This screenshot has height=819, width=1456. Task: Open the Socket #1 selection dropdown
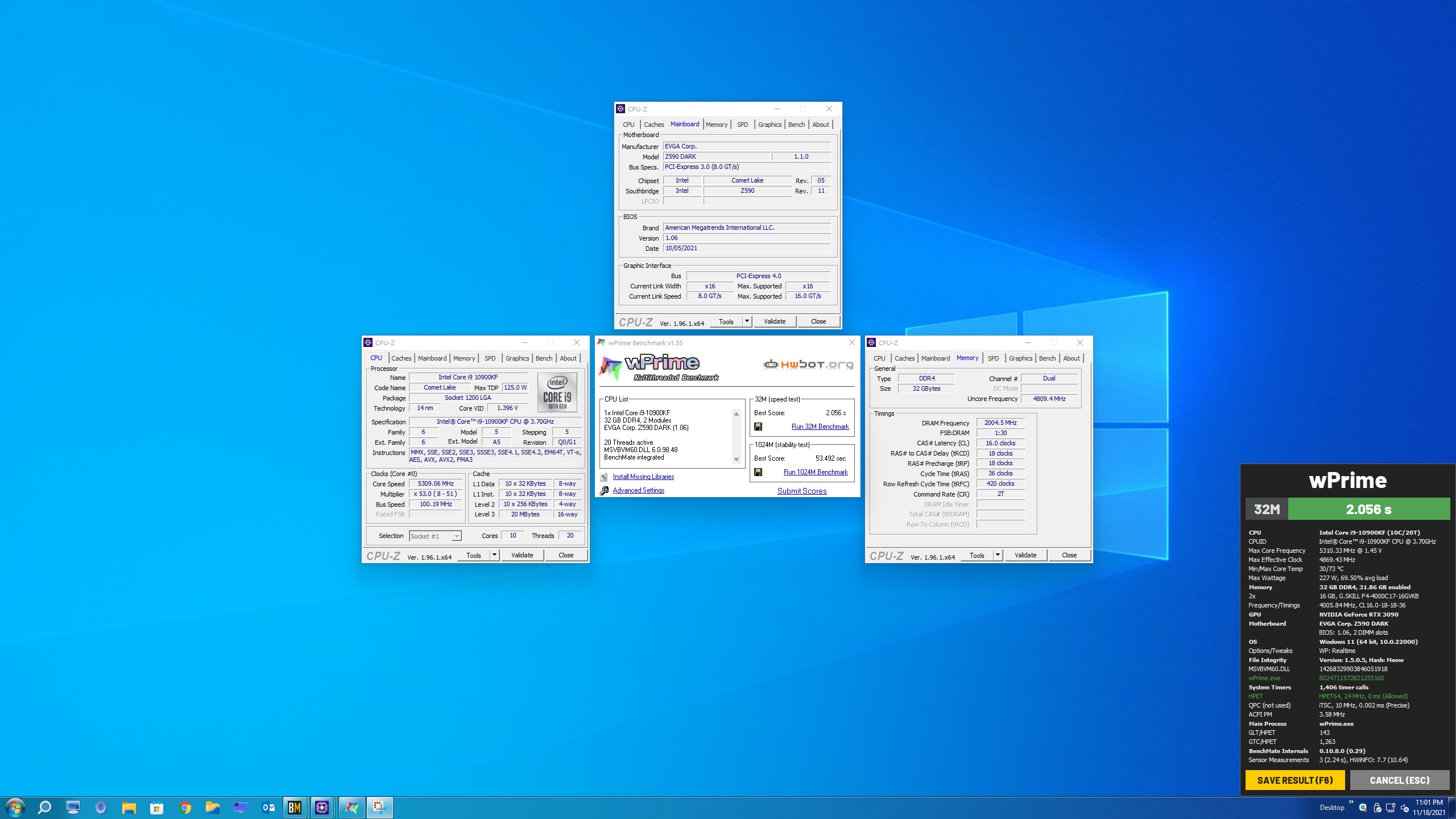click(456, 536)
